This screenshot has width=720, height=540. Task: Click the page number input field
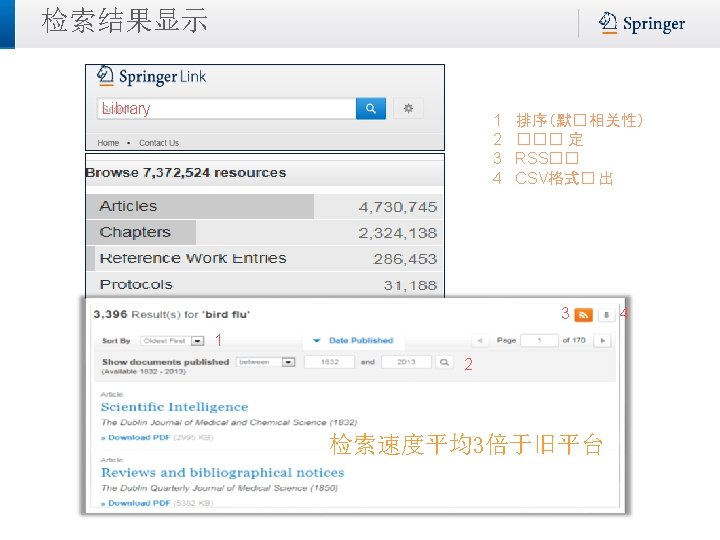(x=540, y=341)
